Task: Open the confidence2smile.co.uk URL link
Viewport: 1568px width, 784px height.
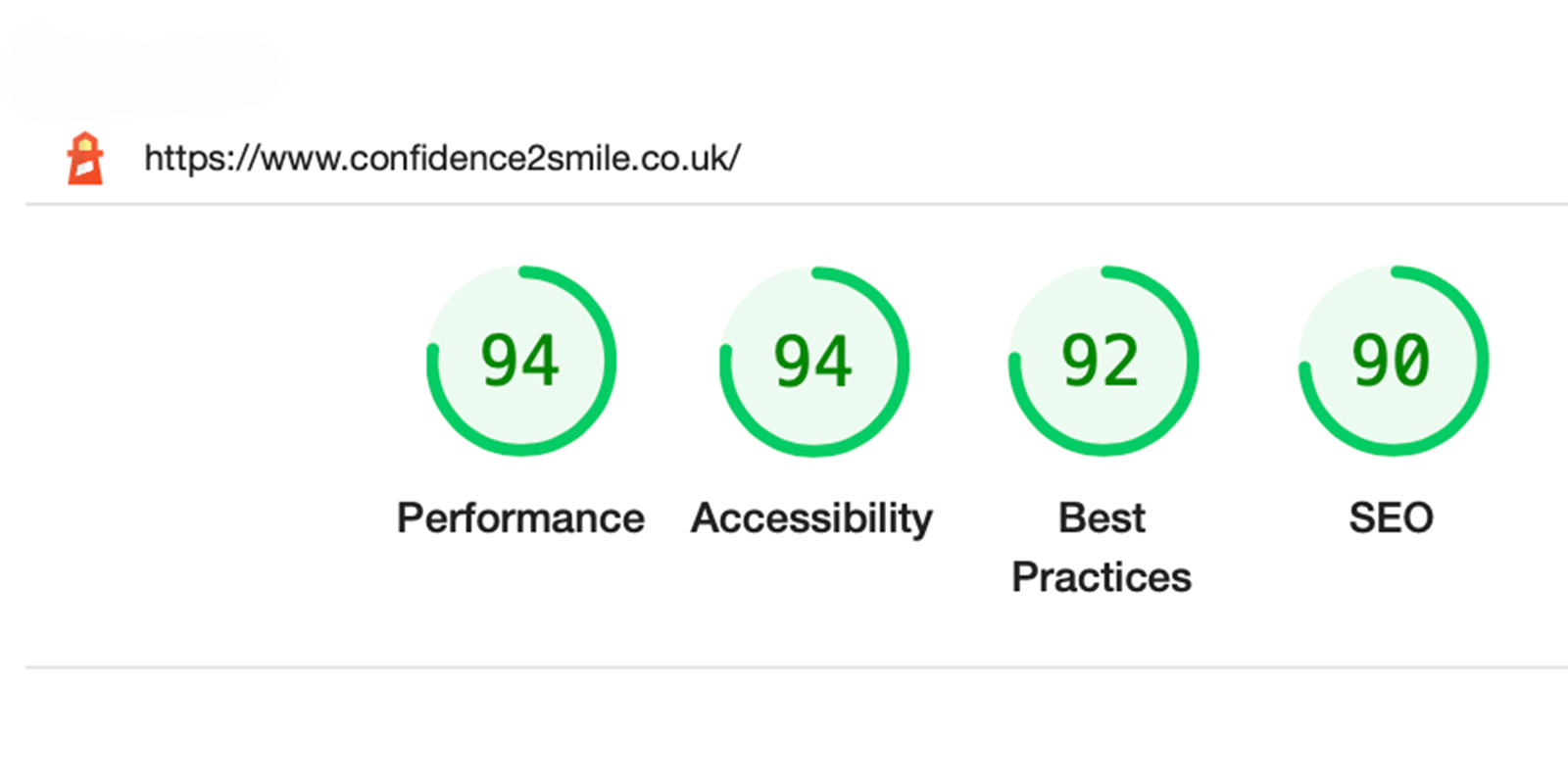Action: tap(442, 158)
